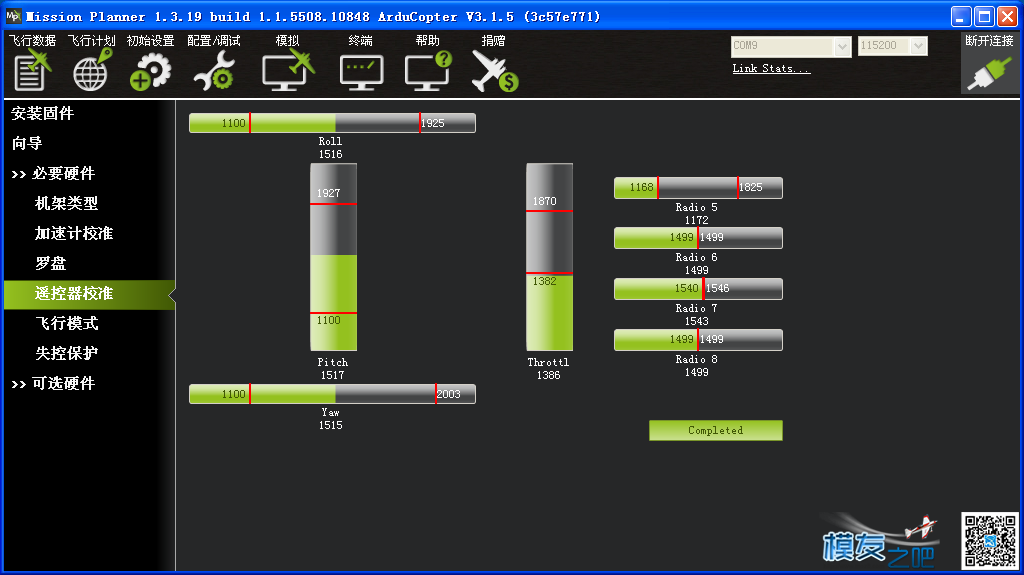Screen dimensions: 1024x575
Task: Open 飞行模式 flight modes page
Action: click(66, 323)
